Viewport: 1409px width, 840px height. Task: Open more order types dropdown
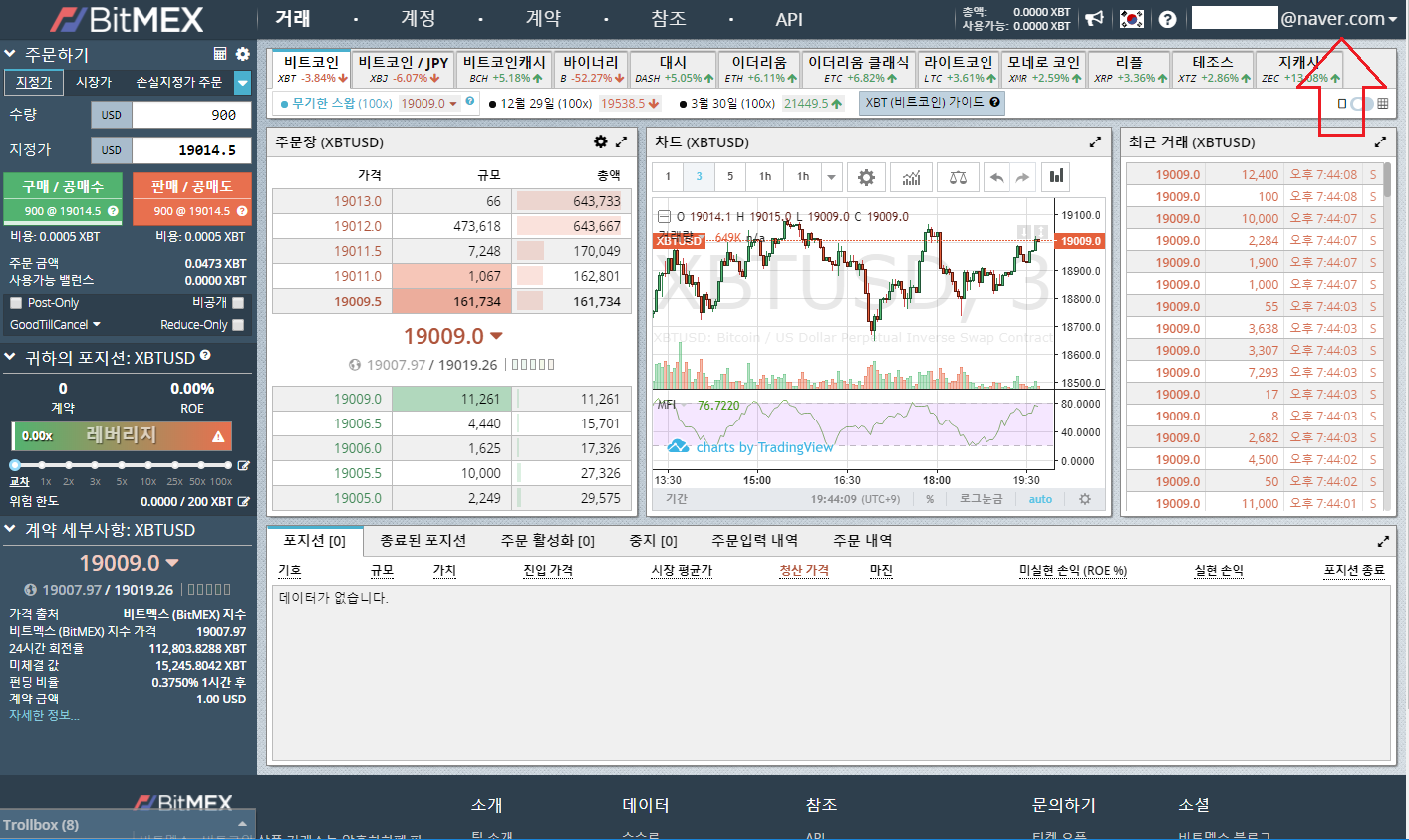[x=242, y=82]
